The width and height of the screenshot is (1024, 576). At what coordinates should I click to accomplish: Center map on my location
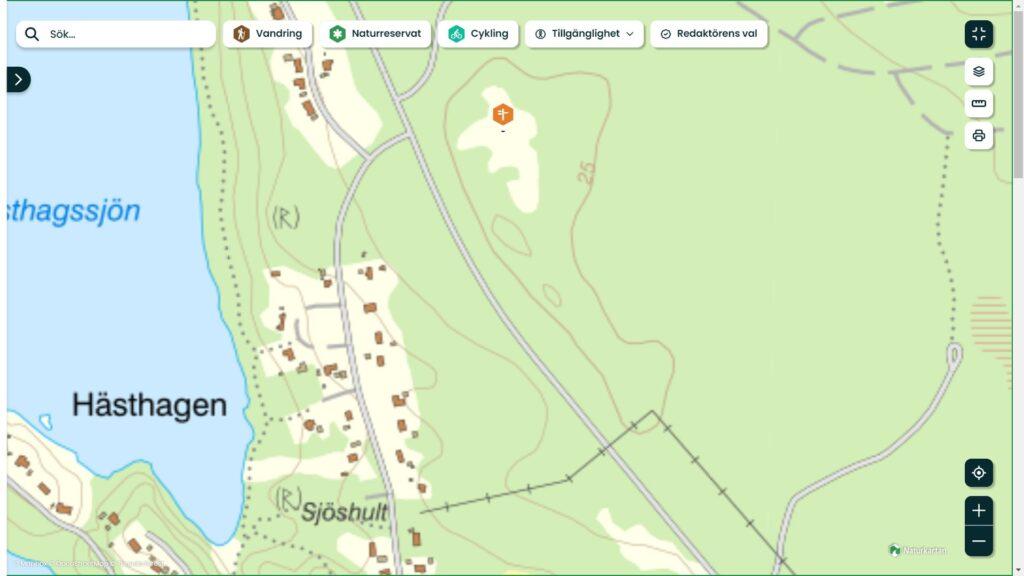pyautogui.click(x=978, y=473)
